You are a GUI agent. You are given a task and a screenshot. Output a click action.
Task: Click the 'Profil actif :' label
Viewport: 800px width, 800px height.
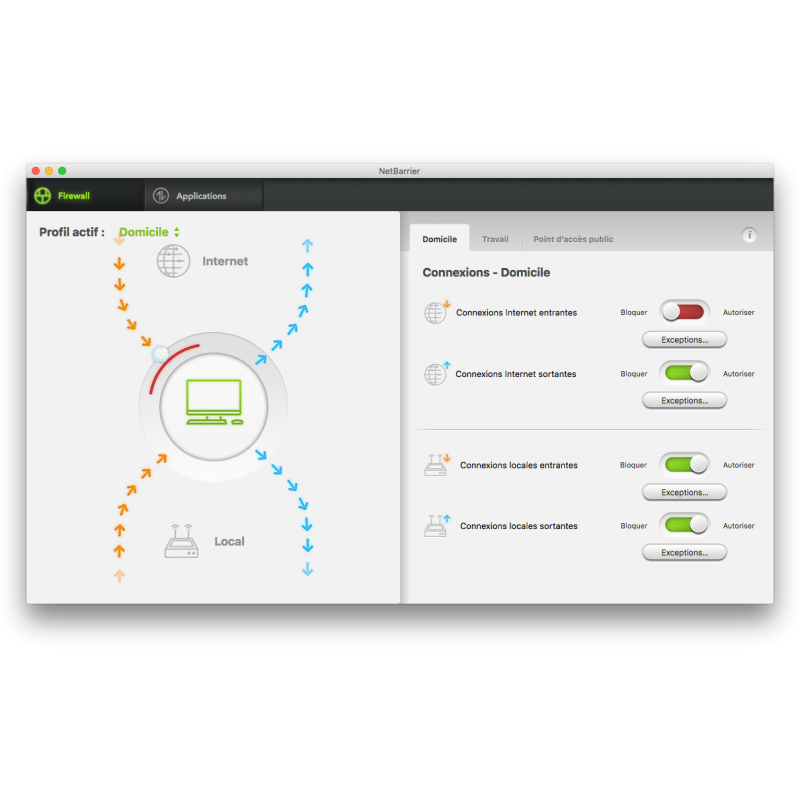[x=72, y=232]
